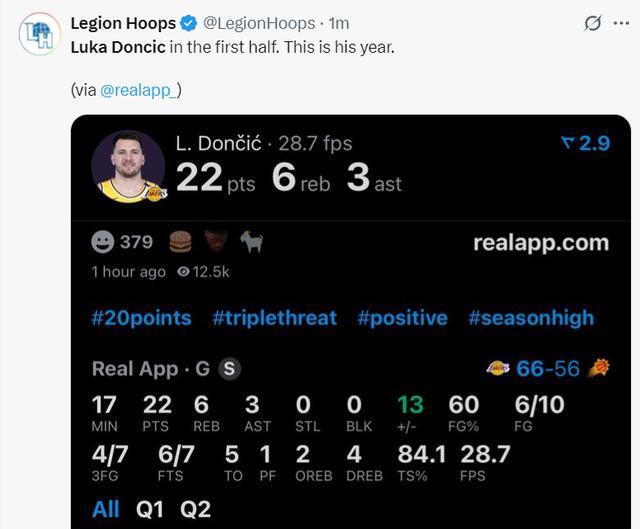Viewport: 640px width, 529px height.
Task: Switch to the Q2 tab
Action: click(196, 509)
